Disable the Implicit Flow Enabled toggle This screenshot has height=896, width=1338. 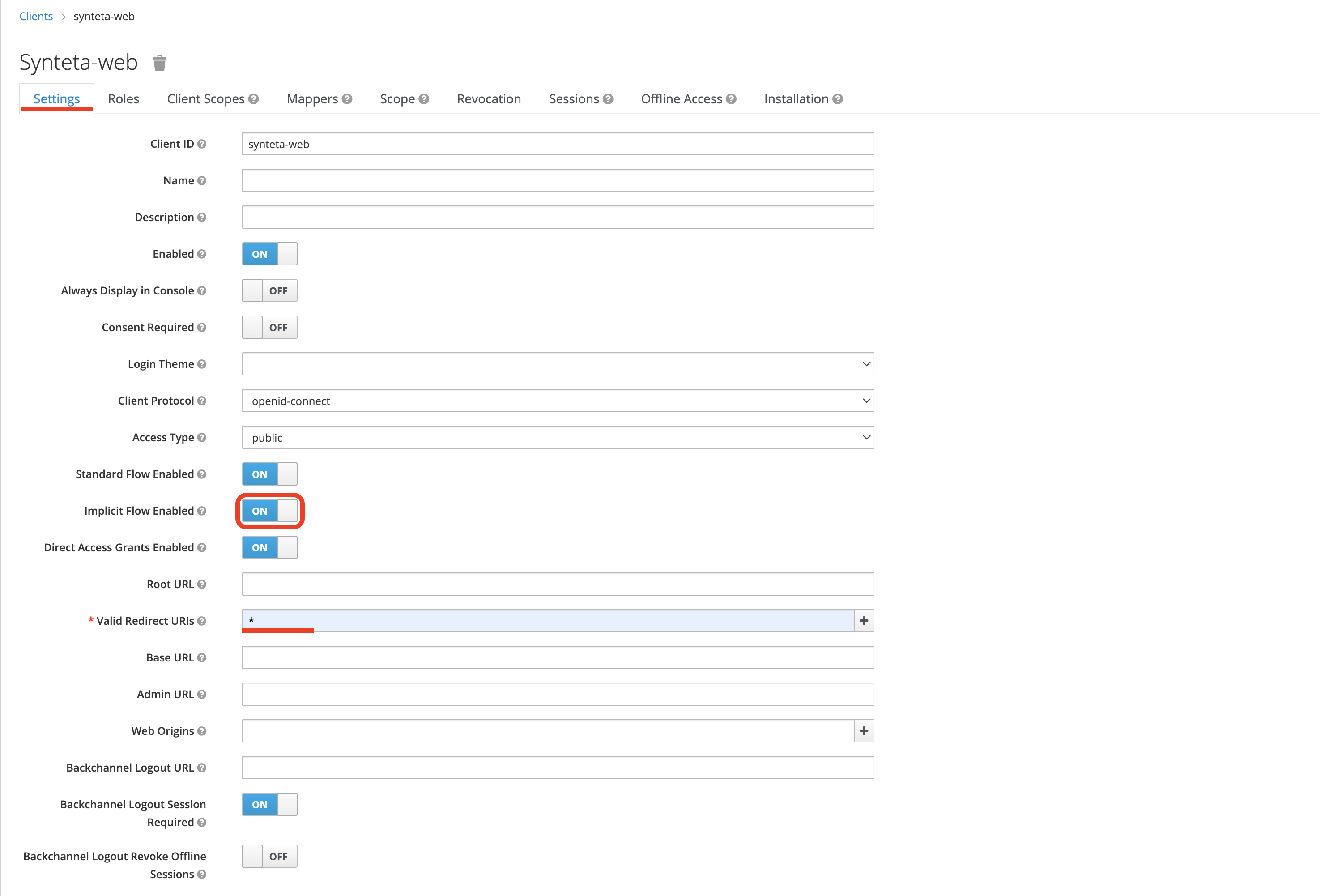pyautogui.click(x=270, y=511)
